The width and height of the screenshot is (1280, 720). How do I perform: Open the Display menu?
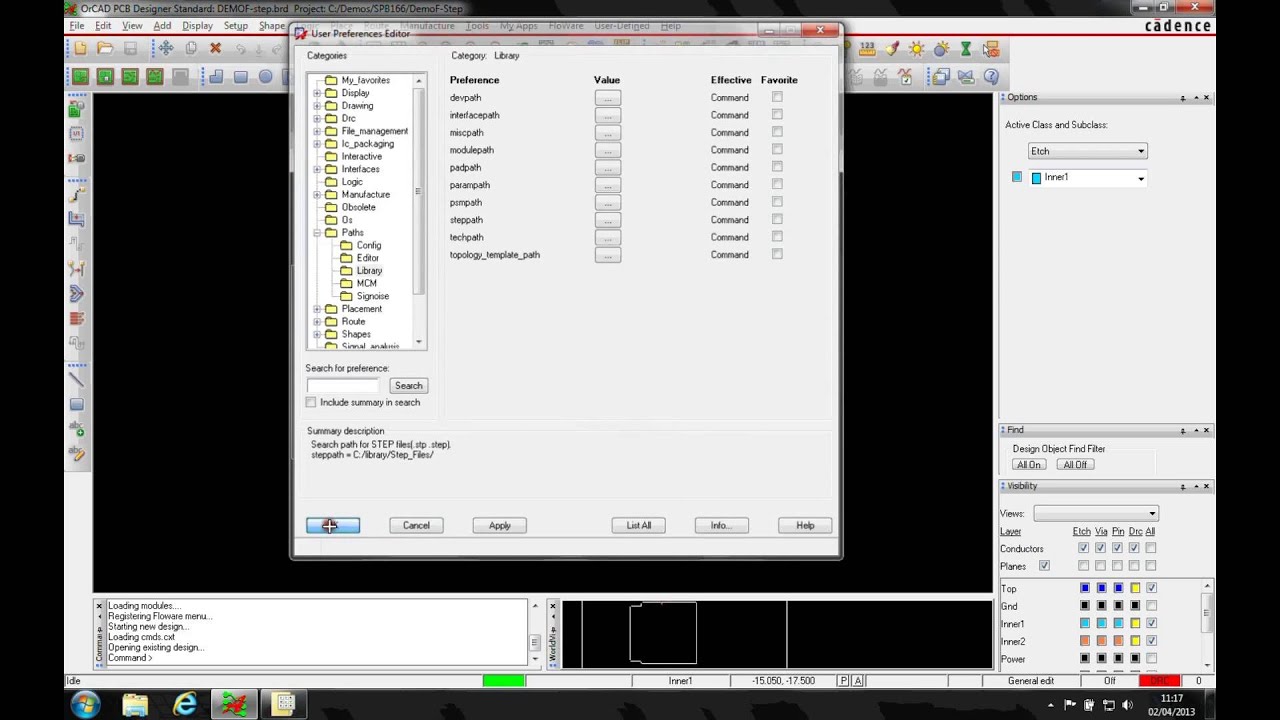point(197,26)
